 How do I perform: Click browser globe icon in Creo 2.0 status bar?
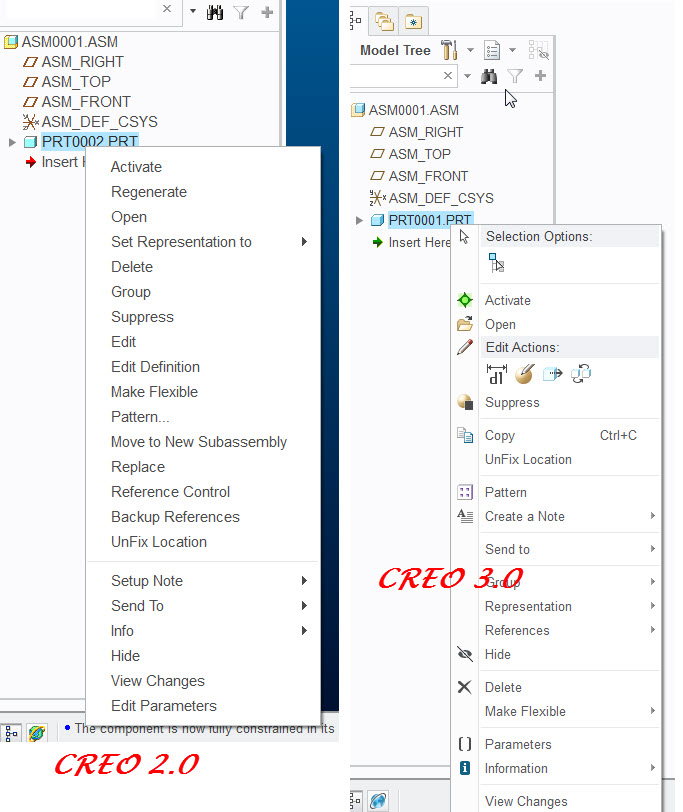tap(37, 733)
